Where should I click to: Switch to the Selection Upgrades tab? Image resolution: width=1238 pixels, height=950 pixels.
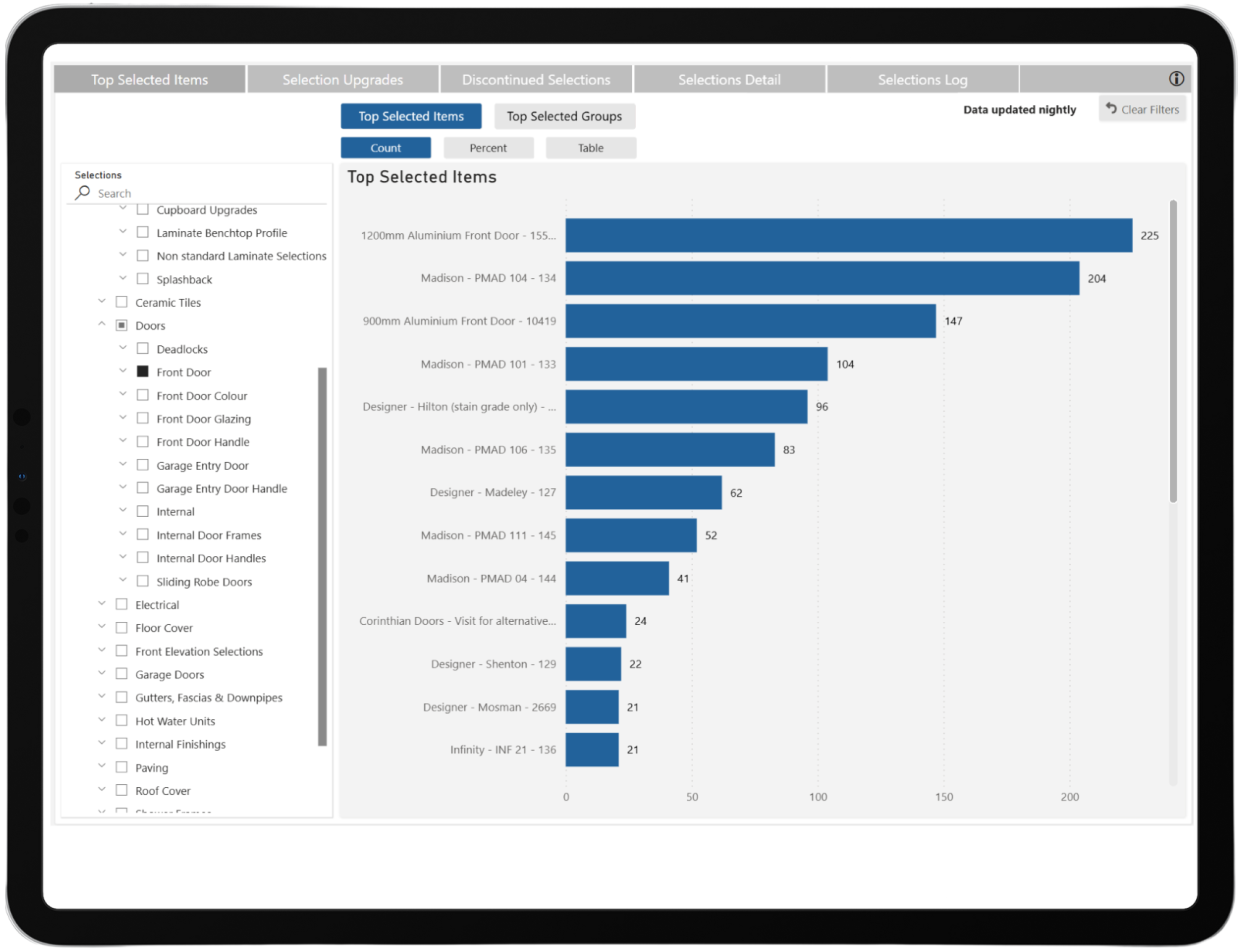point(342,78)
